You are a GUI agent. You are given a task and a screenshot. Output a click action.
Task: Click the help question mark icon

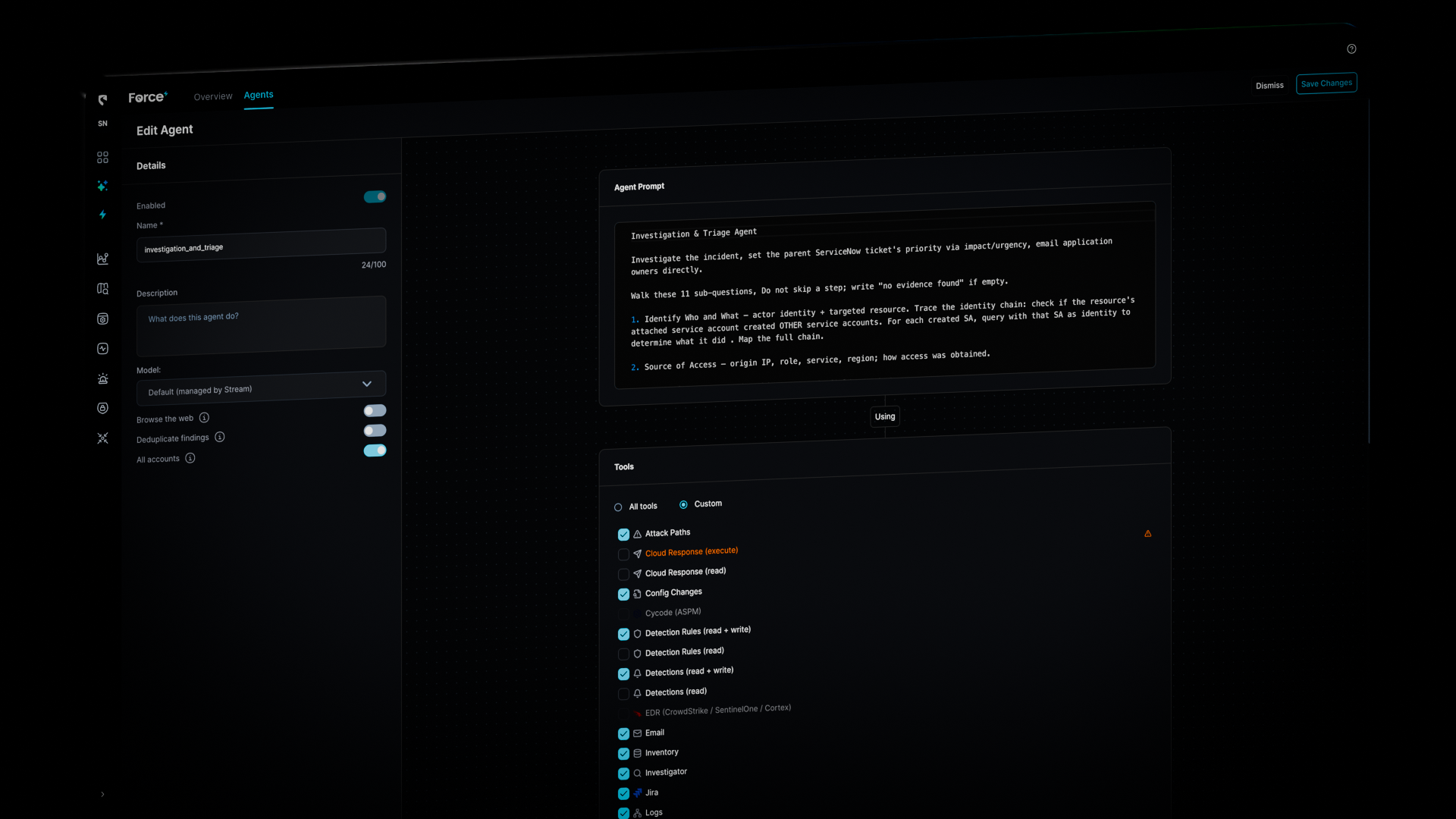point(1351,49)
